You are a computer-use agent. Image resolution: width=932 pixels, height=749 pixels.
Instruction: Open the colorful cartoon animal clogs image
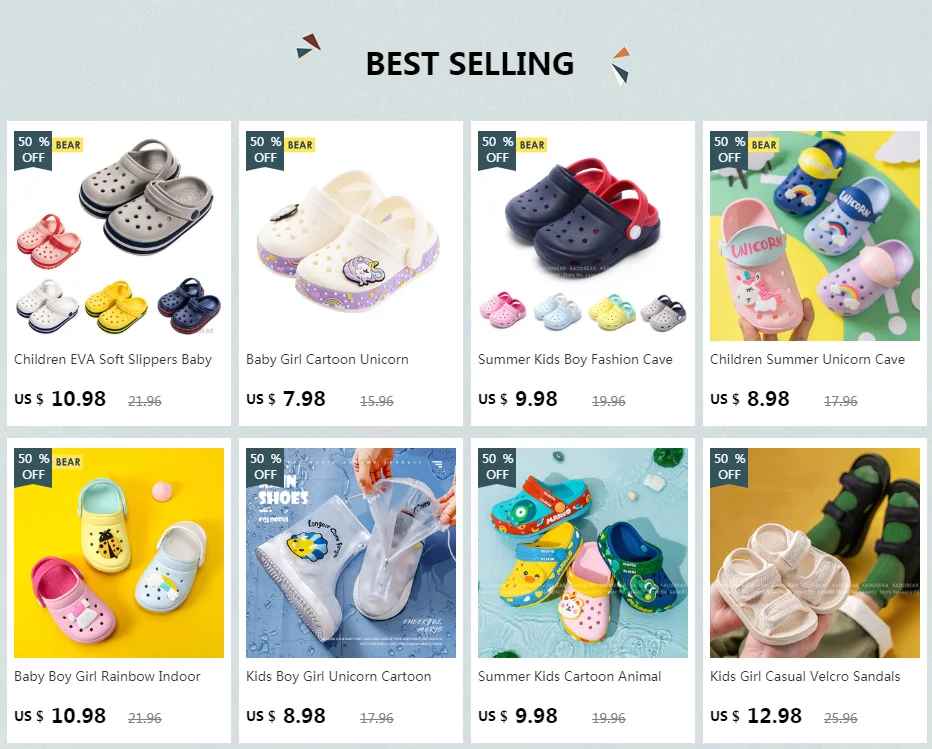[582, 553]
